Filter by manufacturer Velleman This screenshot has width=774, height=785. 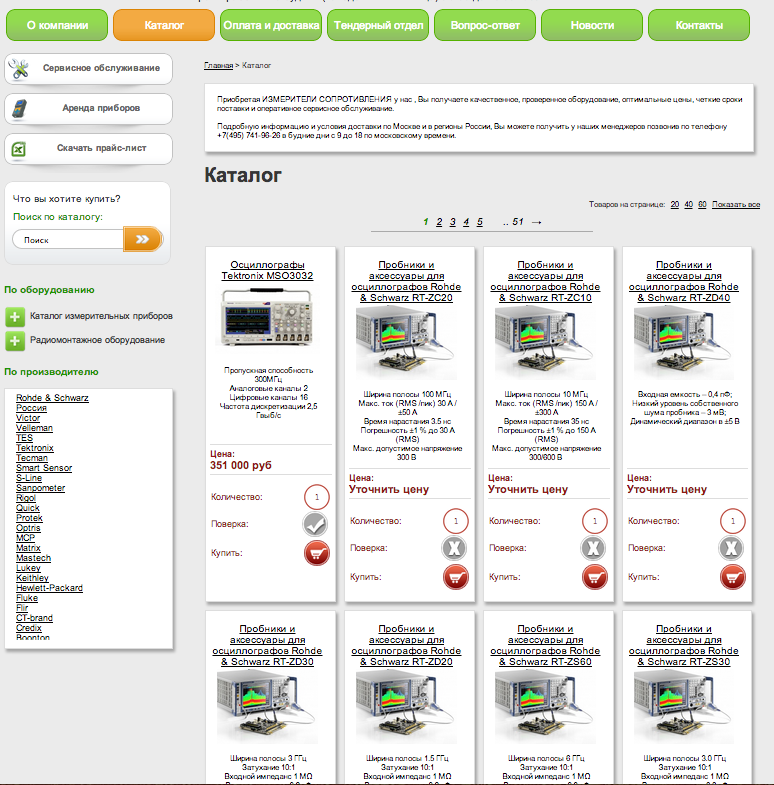(34, 428)
